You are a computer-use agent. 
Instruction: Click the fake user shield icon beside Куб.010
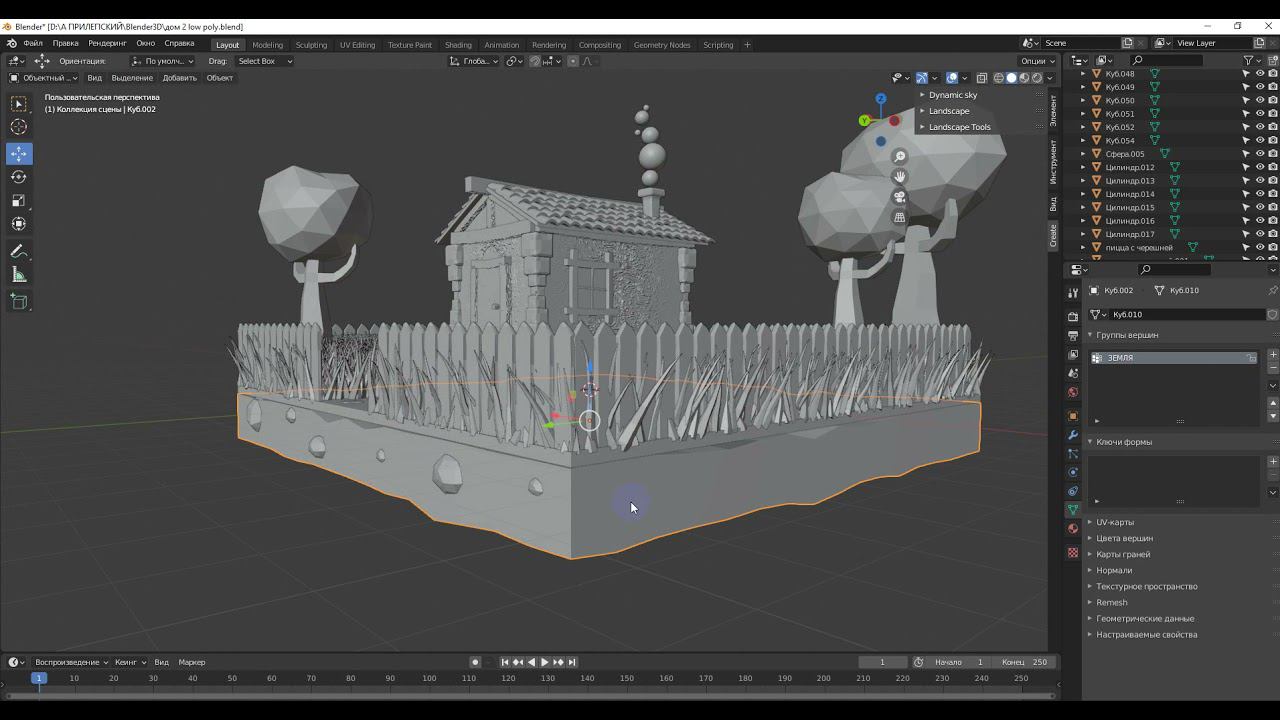tap(1272, 314)
